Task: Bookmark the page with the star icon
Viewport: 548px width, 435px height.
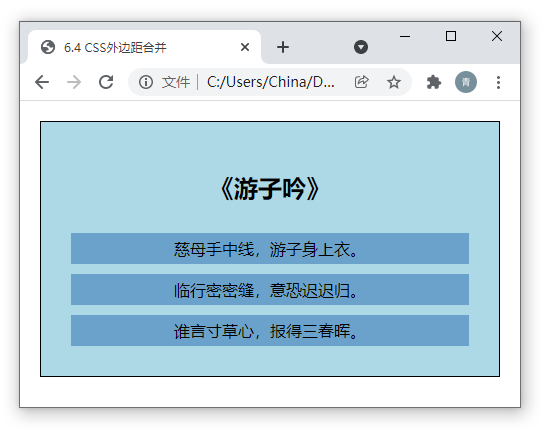Action: pyautogui.click(x=394, y=82)
